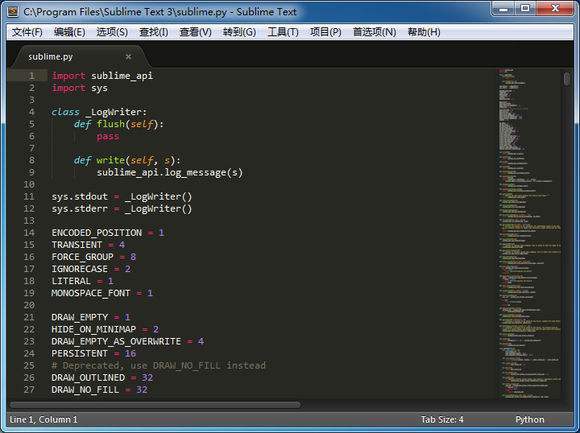Close the Sublime Text window
Image resolution: width=580 pixels, height=433 pixels.
tap(555, 9)
